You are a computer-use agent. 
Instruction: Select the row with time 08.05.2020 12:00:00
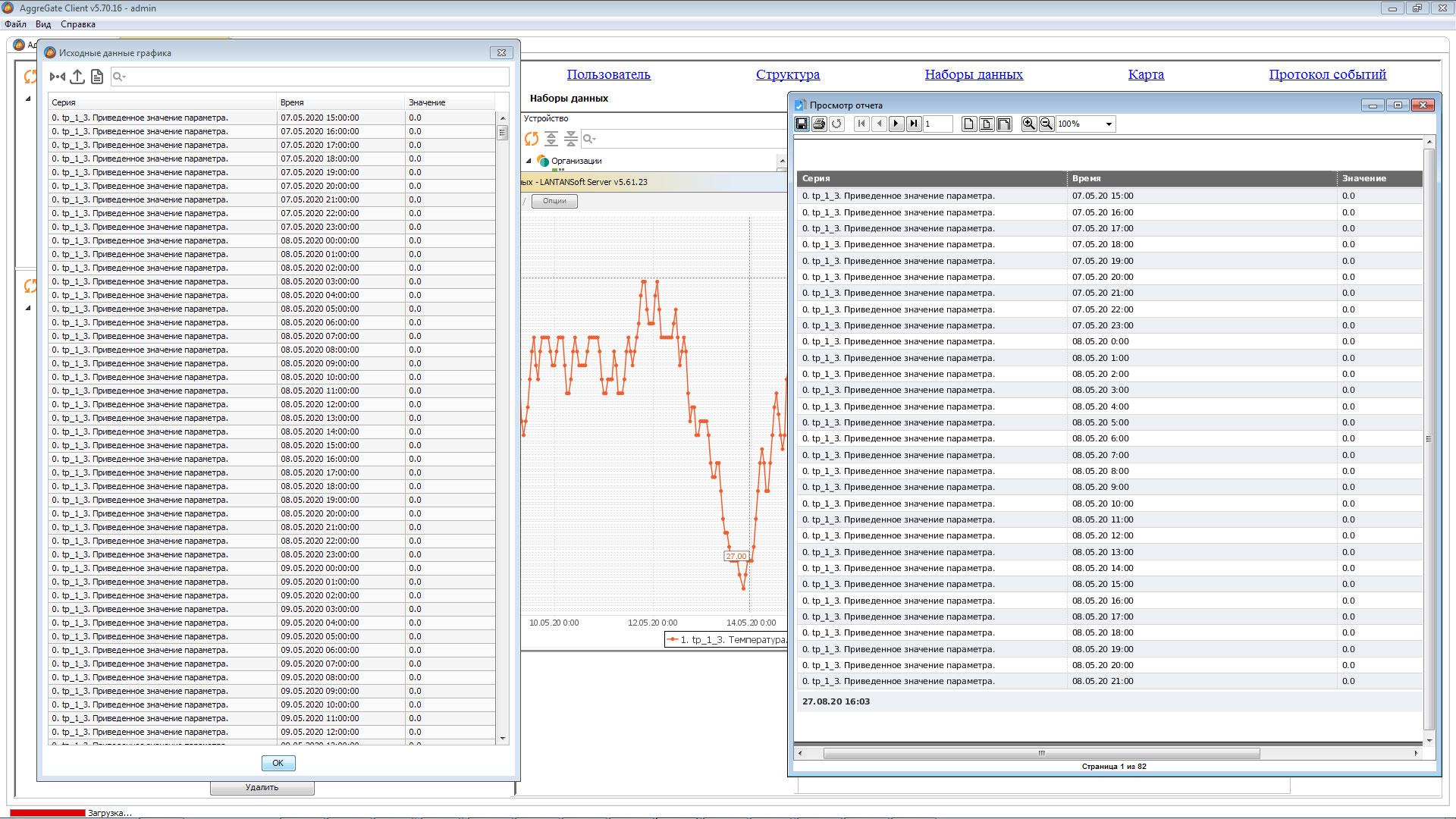point(272,404)
